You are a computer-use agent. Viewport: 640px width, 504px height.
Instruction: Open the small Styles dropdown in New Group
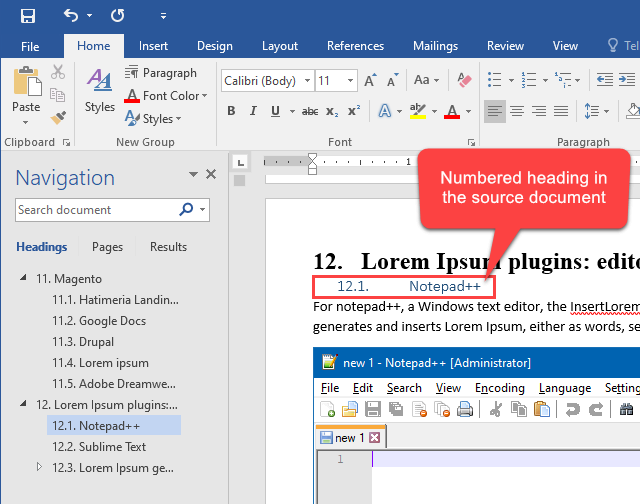pos(153,119)
